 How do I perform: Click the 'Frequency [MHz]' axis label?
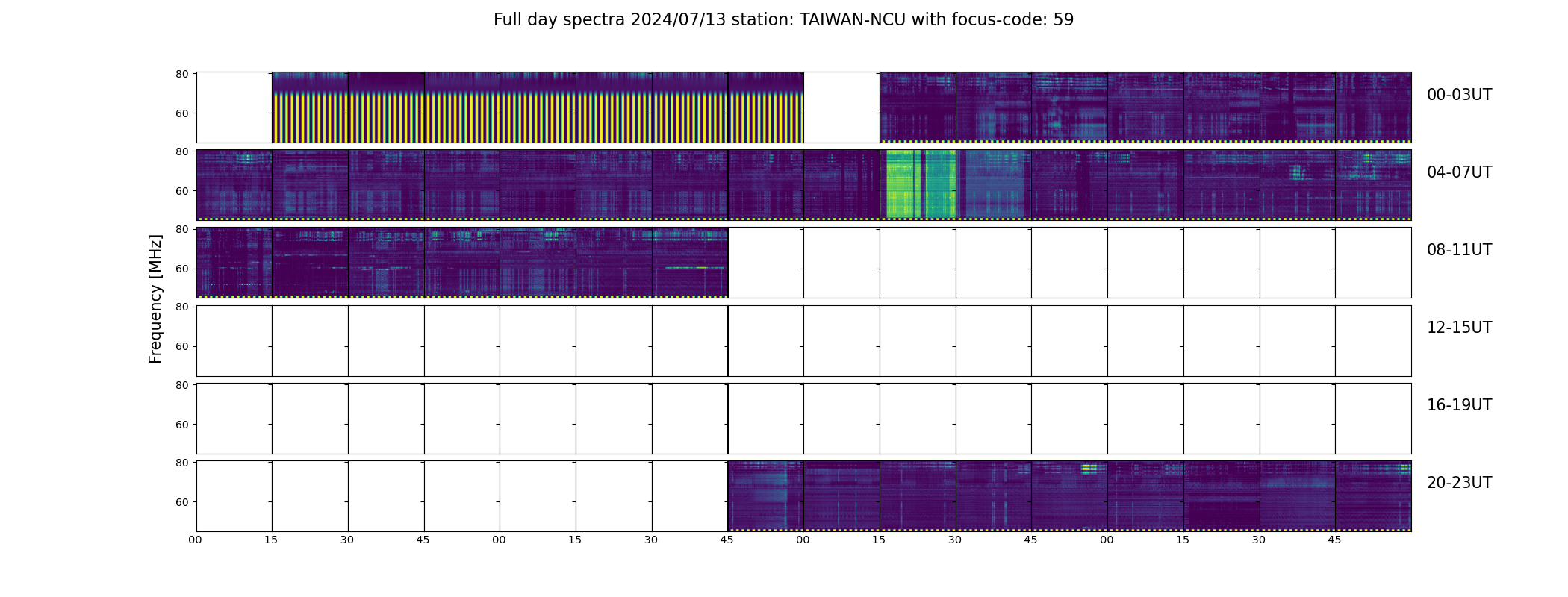point(155,298)
